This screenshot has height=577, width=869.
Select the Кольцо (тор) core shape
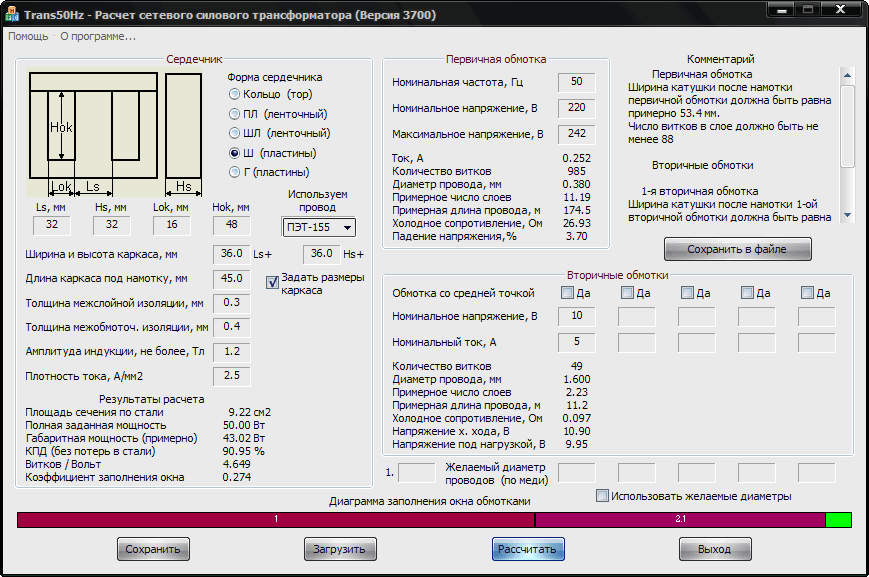click(x=270, y=94)
